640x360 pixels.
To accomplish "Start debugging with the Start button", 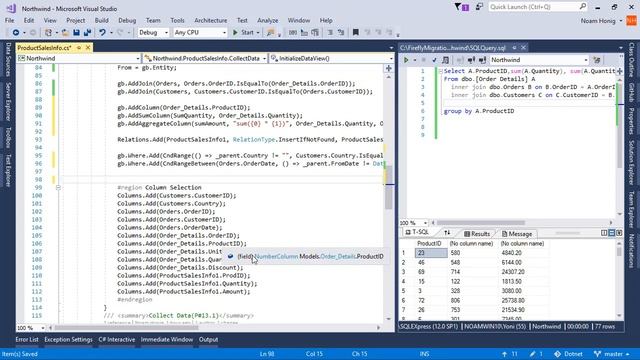I will pos(243,32).
